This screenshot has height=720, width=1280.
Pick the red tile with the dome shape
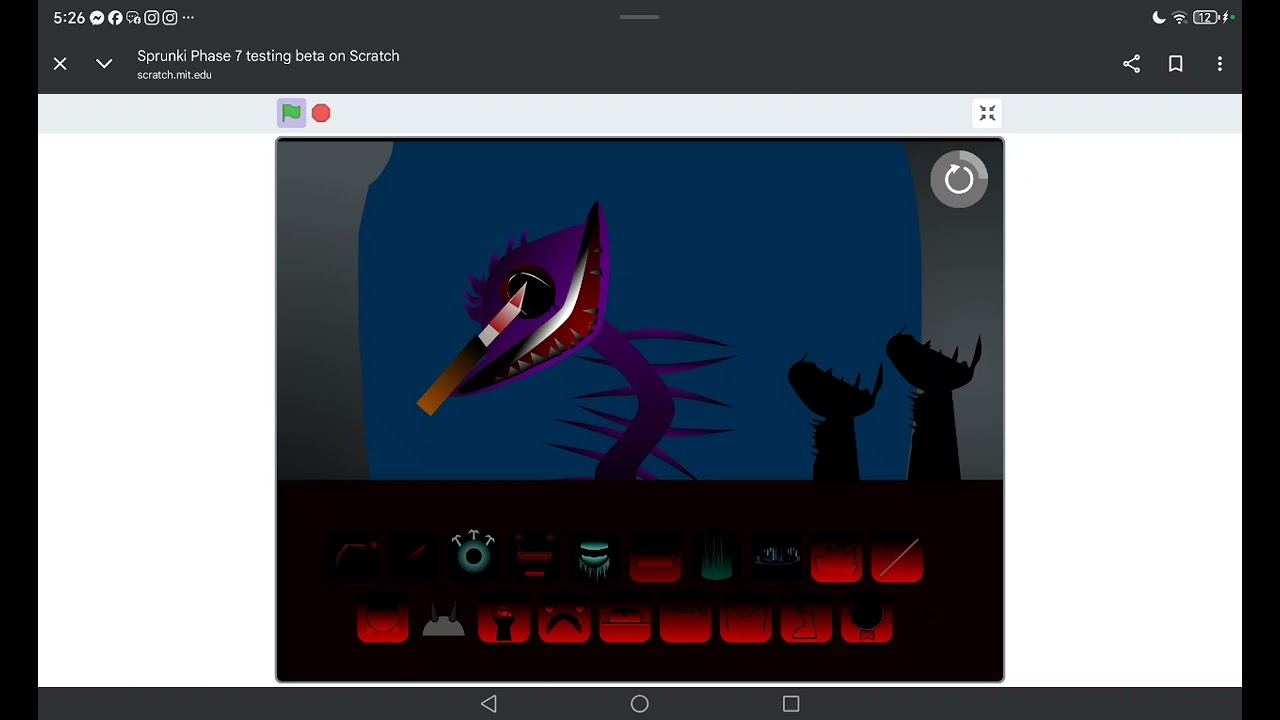pos(625,618)
